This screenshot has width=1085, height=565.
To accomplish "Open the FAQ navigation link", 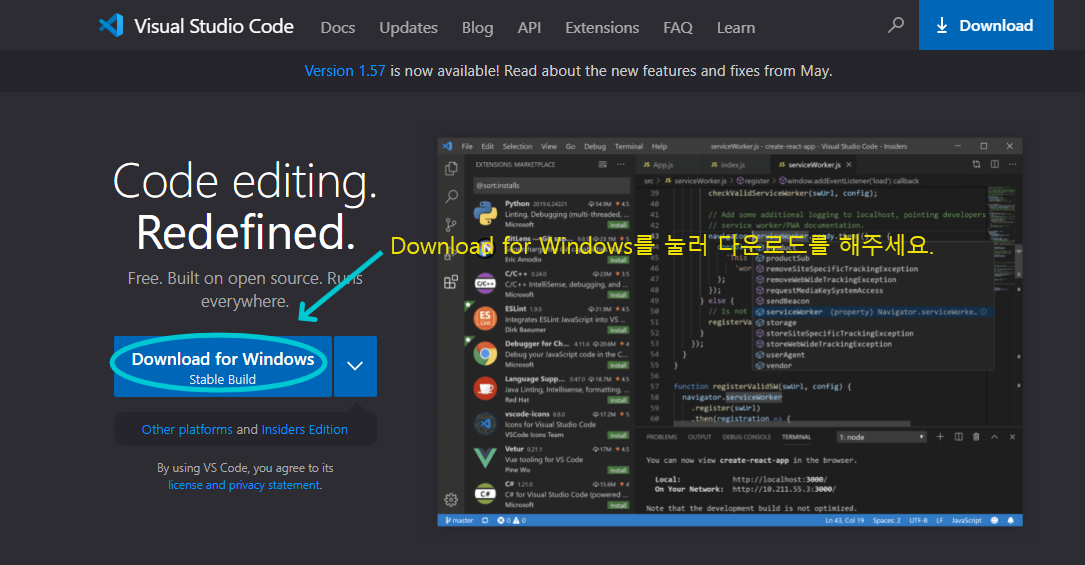I will pyautogui.click(x=677, y=28).
